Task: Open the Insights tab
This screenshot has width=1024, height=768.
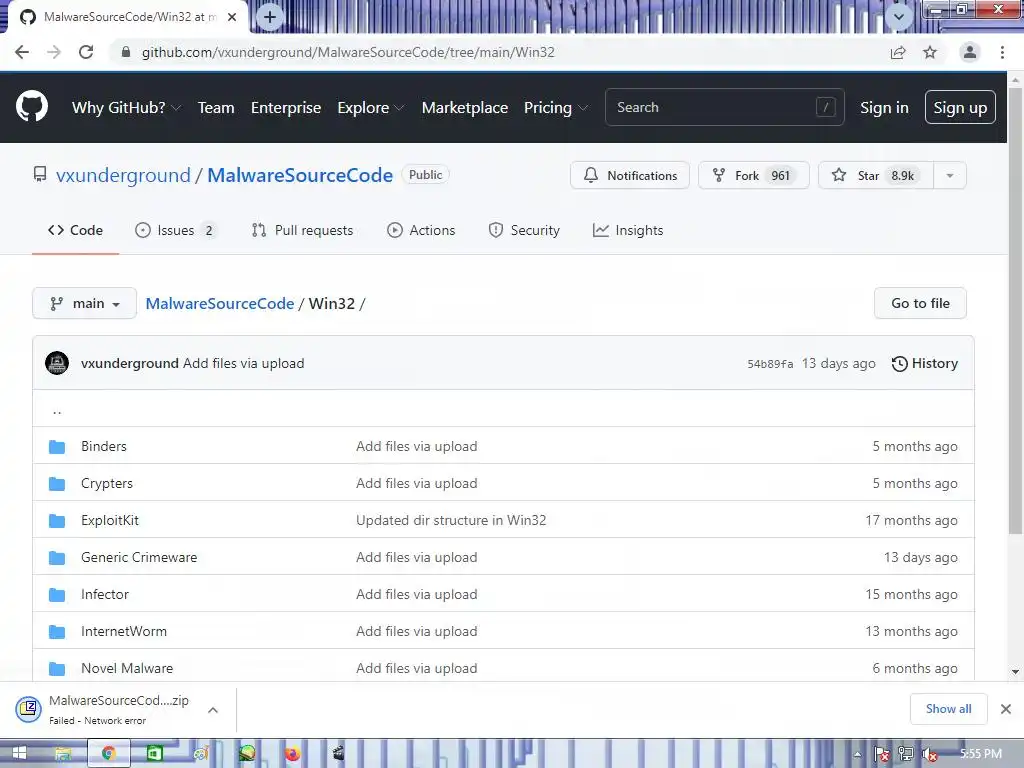Action: coord(628,231)
